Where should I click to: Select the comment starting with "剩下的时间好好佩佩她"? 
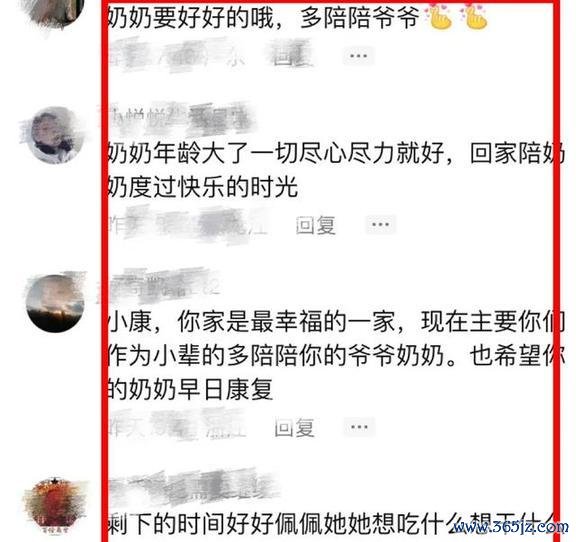point(332,524)
